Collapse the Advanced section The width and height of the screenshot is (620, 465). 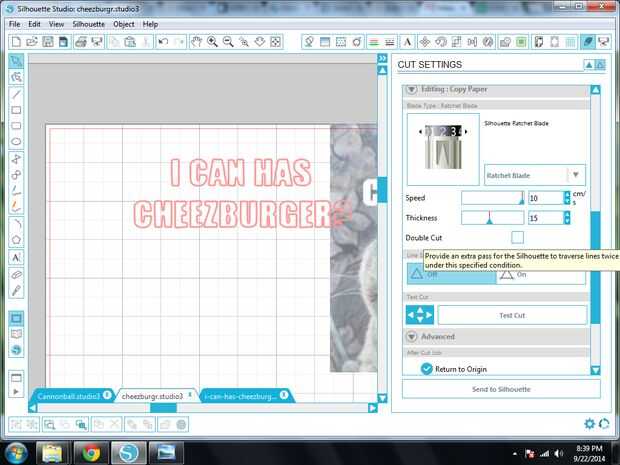tap(411, 336)
